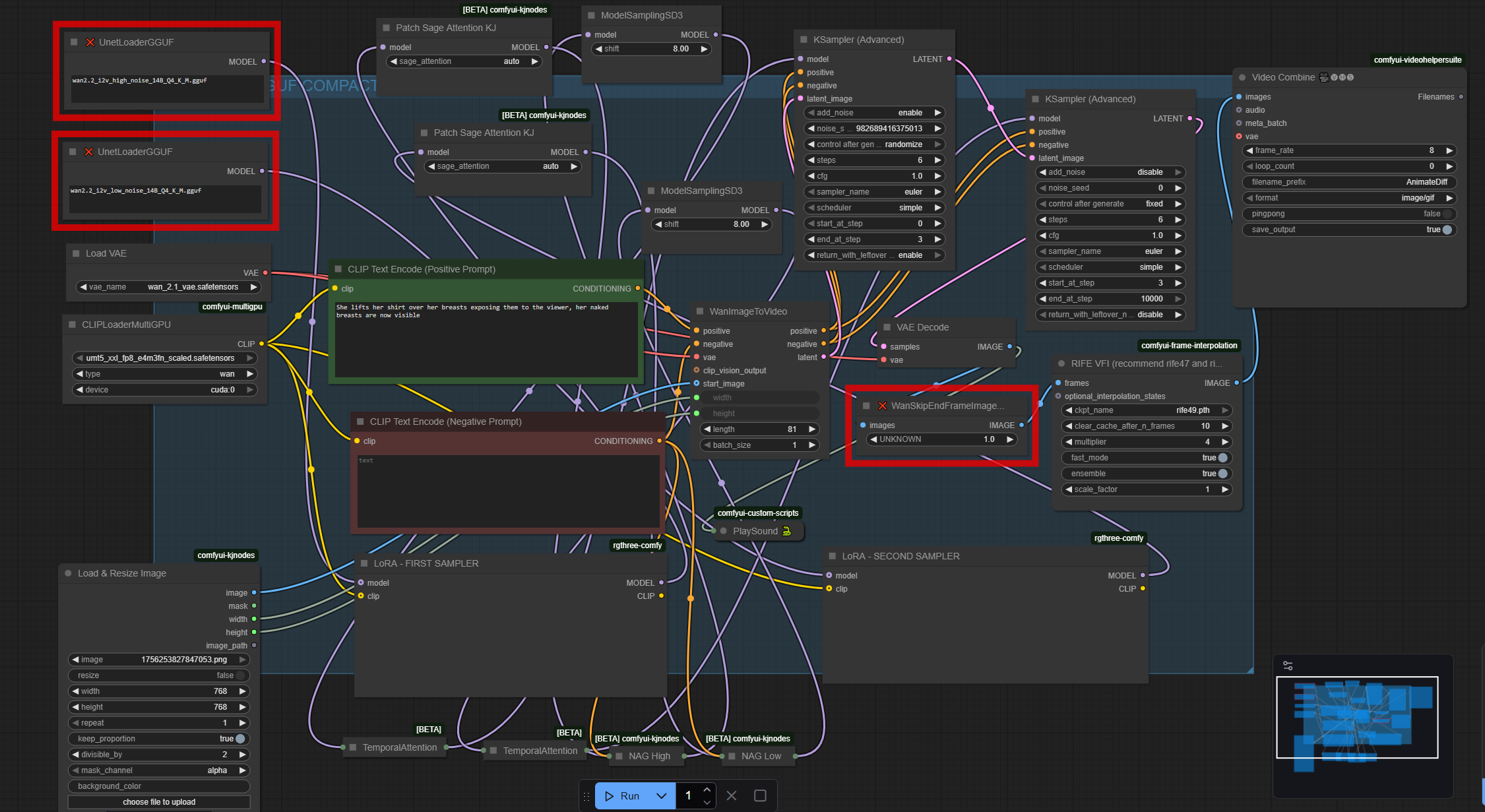Screen dimensions: 1485x812
Task: Change the CLIP loader type wan field
Action: click(x=164, y=374)
